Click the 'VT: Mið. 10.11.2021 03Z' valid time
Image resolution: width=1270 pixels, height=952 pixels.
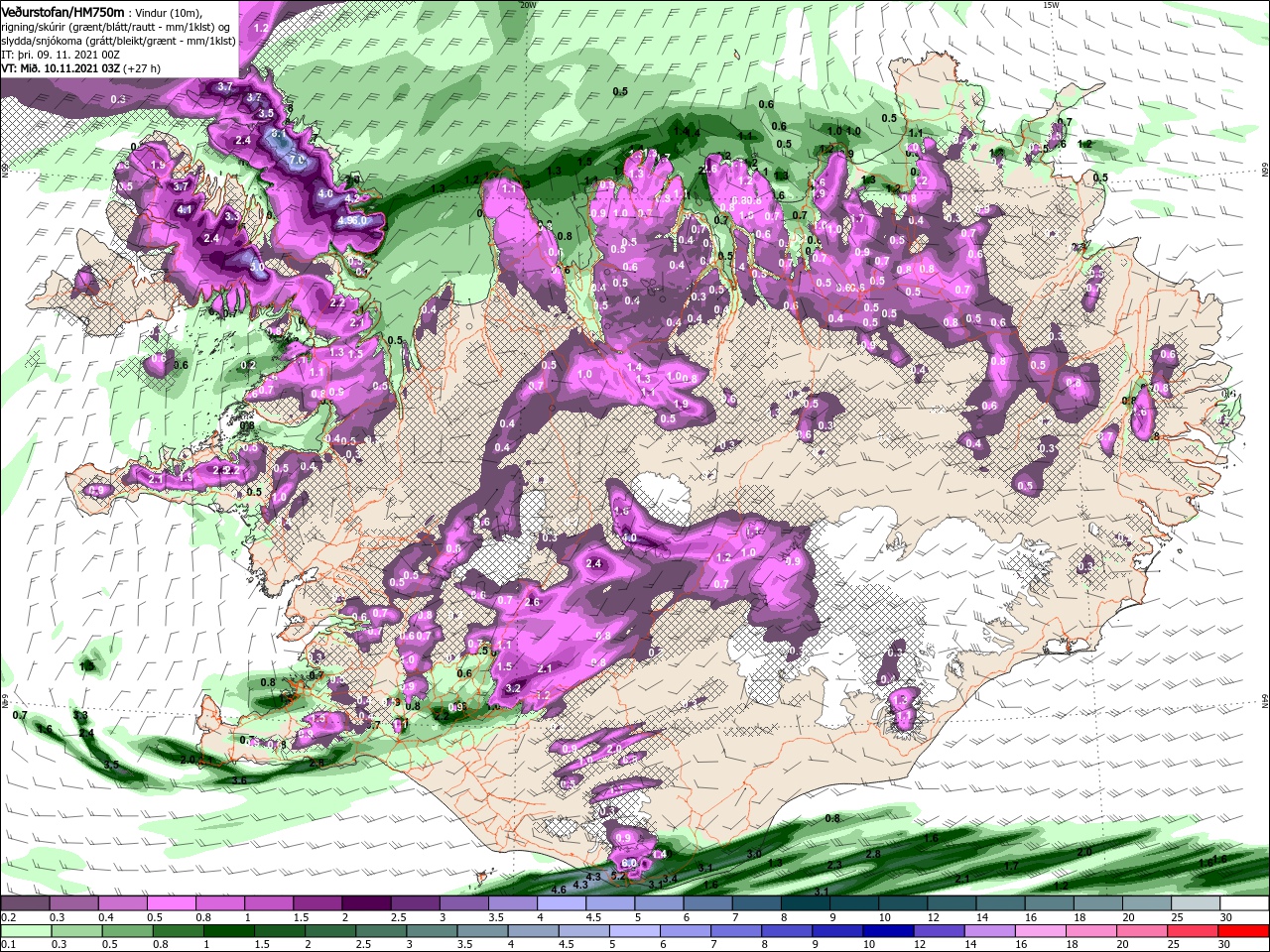pyautogui.click(x=61, y=68)
